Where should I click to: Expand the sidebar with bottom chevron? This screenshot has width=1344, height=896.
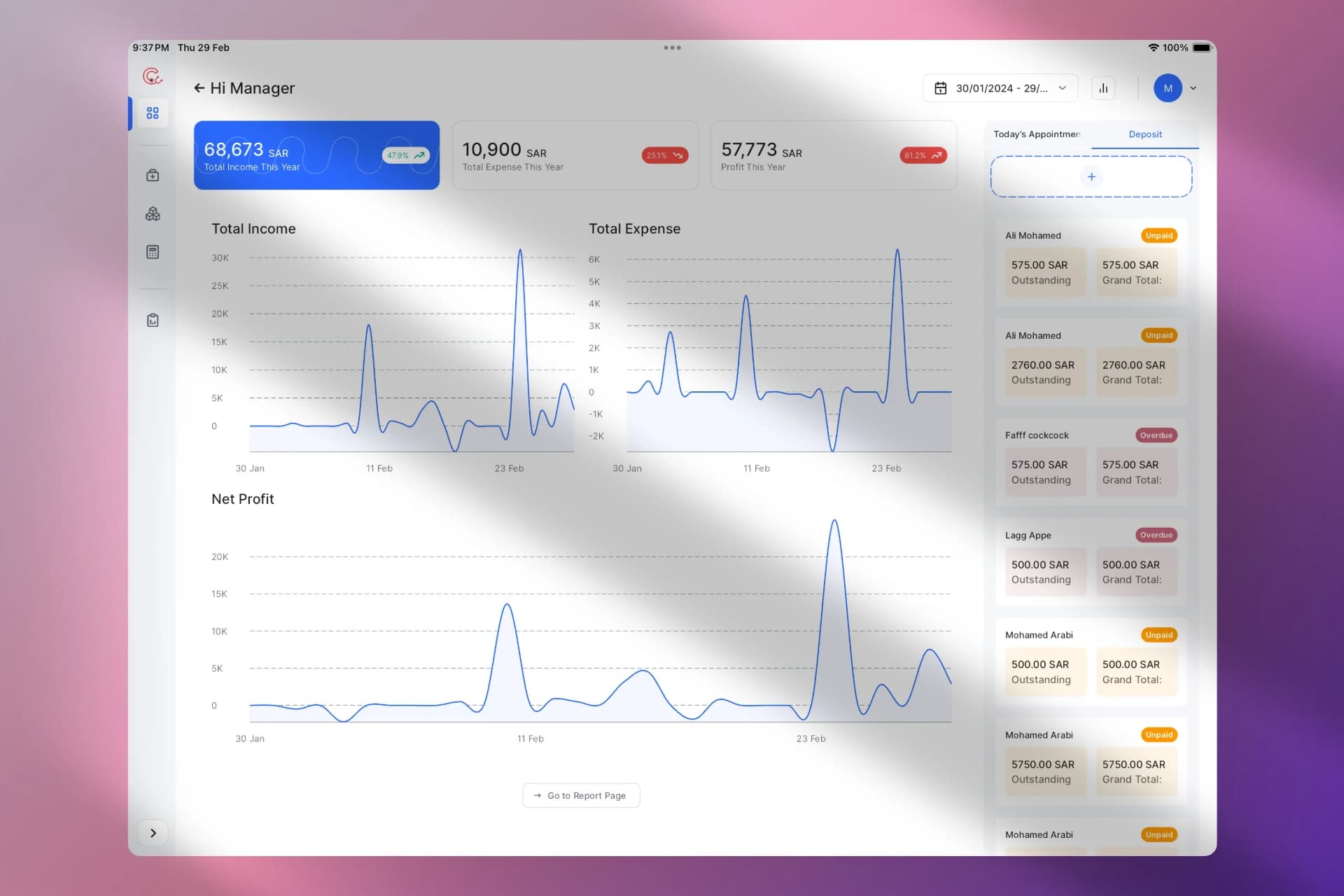[153, 833]
